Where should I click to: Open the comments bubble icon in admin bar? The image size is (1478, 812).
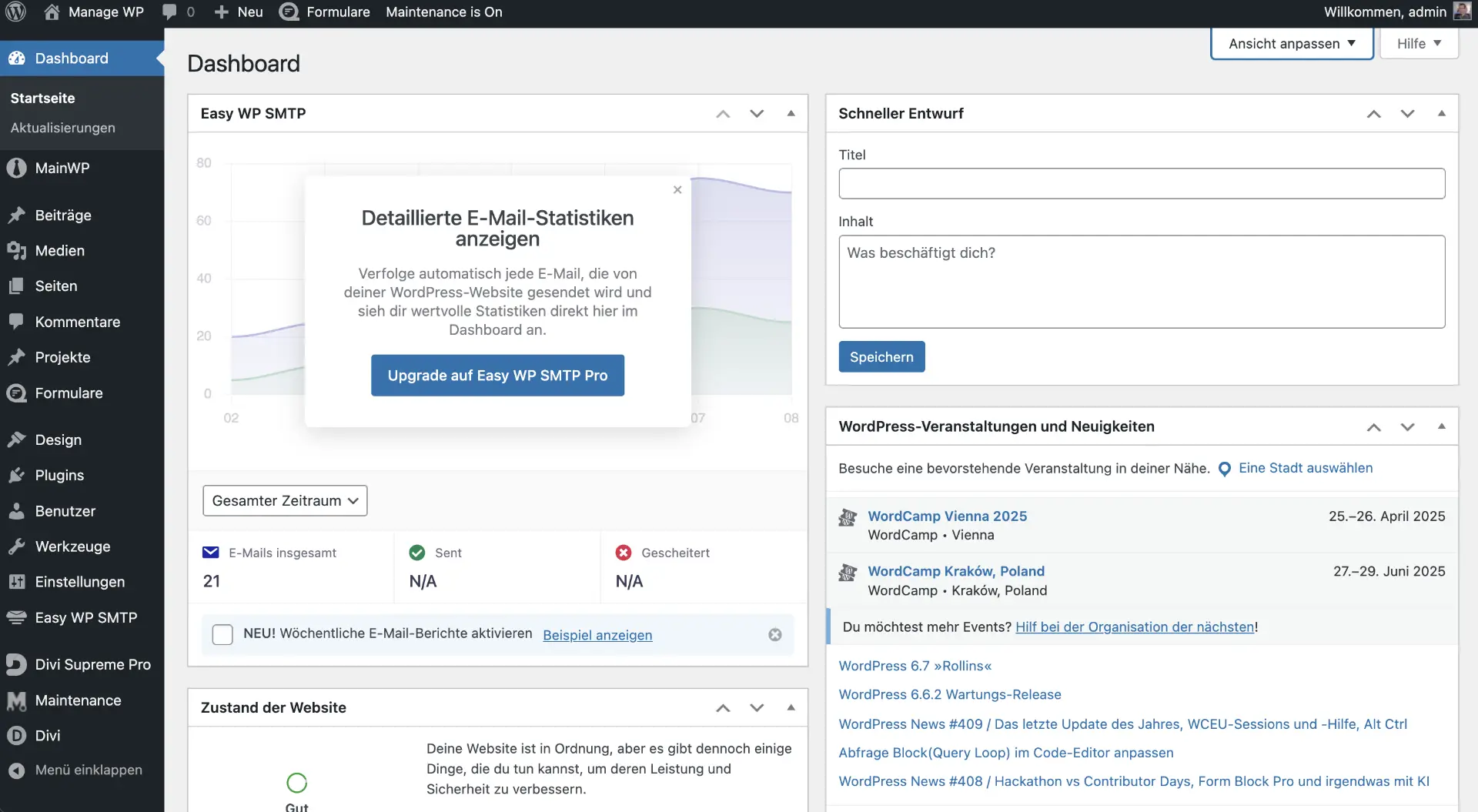(x=169, y=12)
